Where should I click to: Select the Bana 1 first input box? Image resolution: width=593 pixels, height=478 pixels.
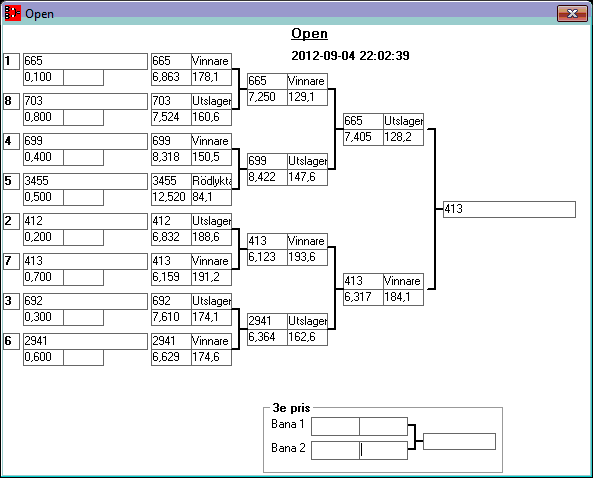(335, 426)
